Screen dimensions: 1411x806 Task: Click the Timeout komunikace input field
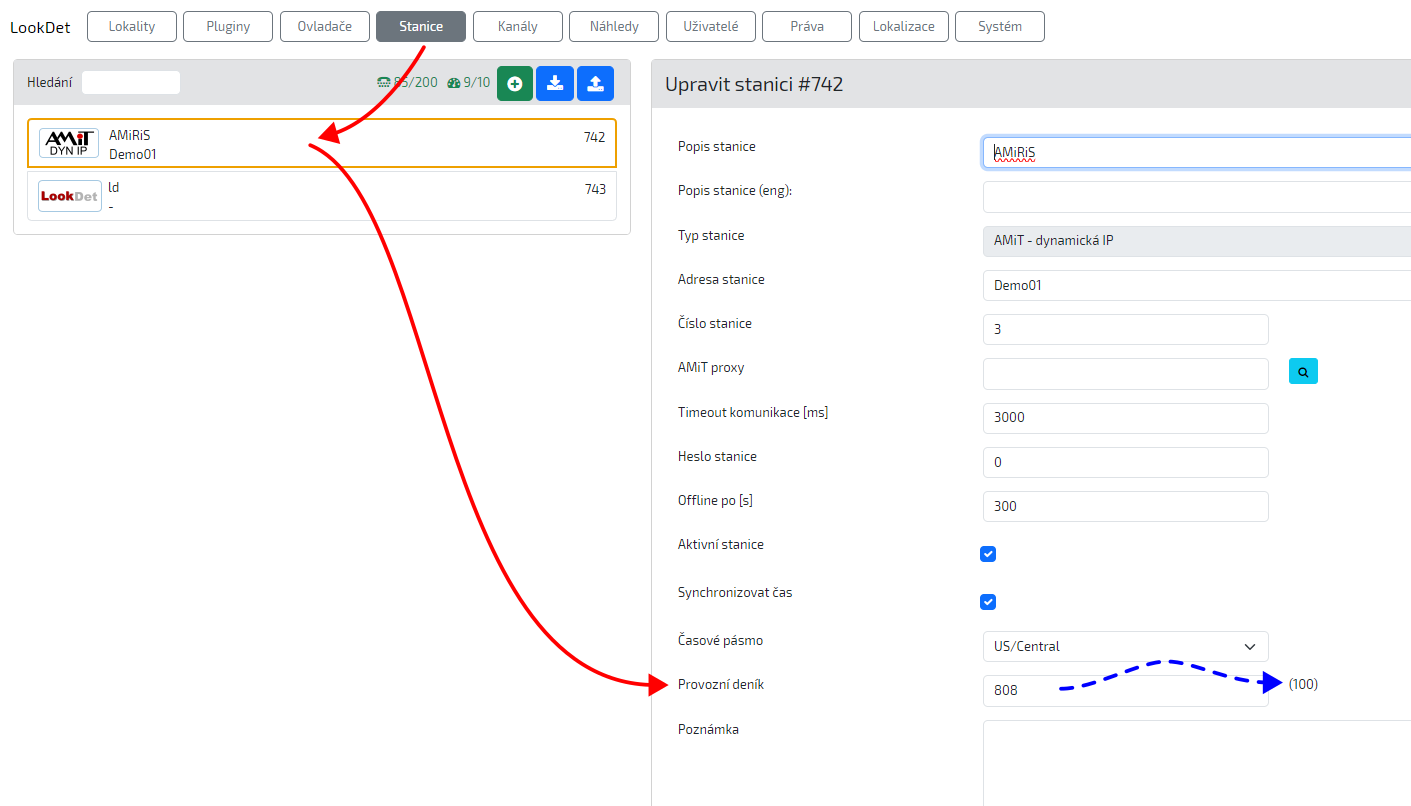[1125, 418]
